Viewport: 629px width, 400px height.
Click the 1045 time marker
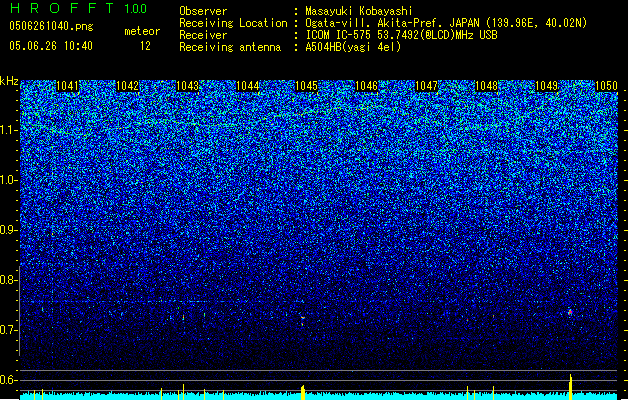point(306,86)
